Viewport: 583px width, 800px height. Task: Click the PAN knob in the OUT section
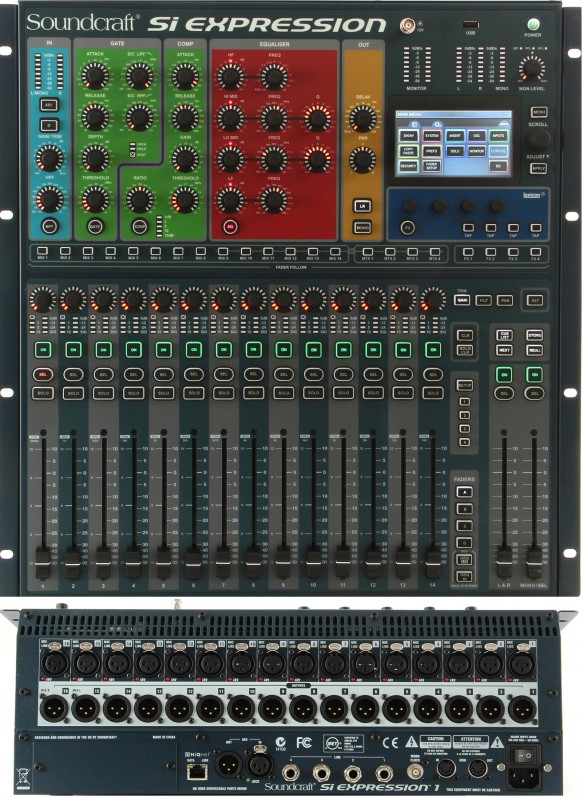click(x=363, y=160)
